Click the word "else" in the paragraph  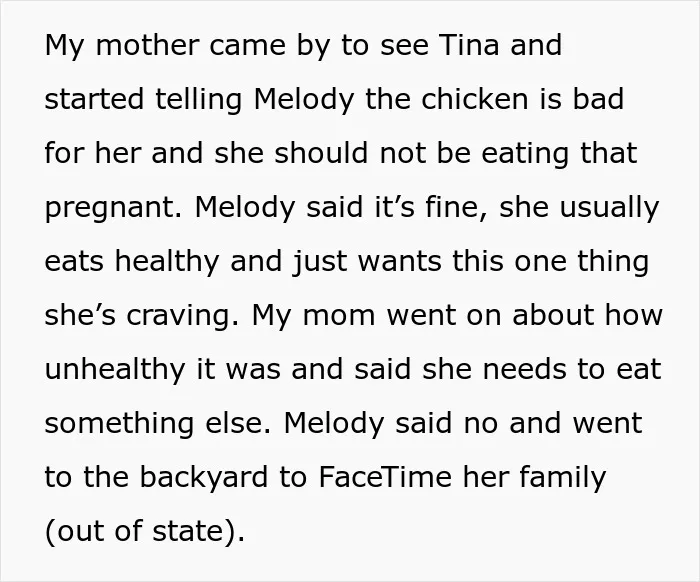point(234,423)
